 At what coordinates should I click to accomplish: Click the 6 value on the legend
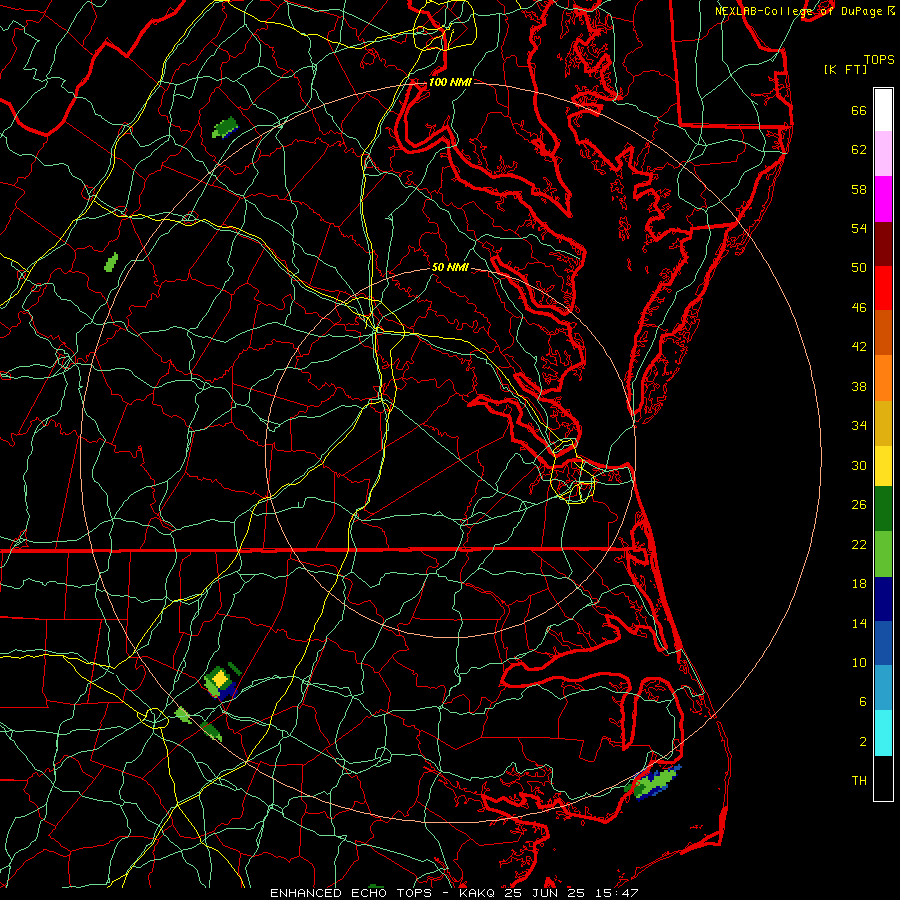(x=863, y=701)
